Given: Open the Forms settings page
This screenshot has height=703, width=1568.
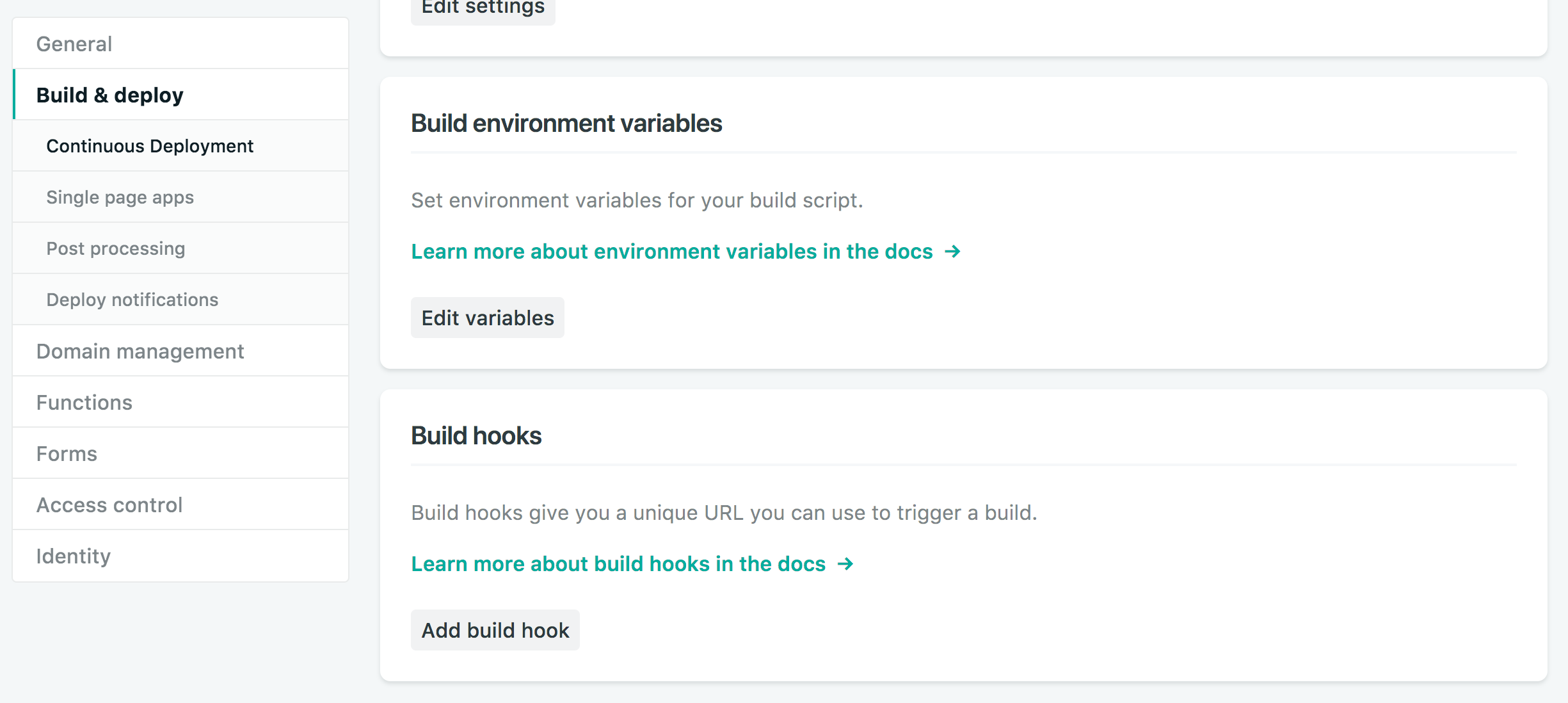Looking at the screenshot, I should pyautogui.click(x=67, y=453).
